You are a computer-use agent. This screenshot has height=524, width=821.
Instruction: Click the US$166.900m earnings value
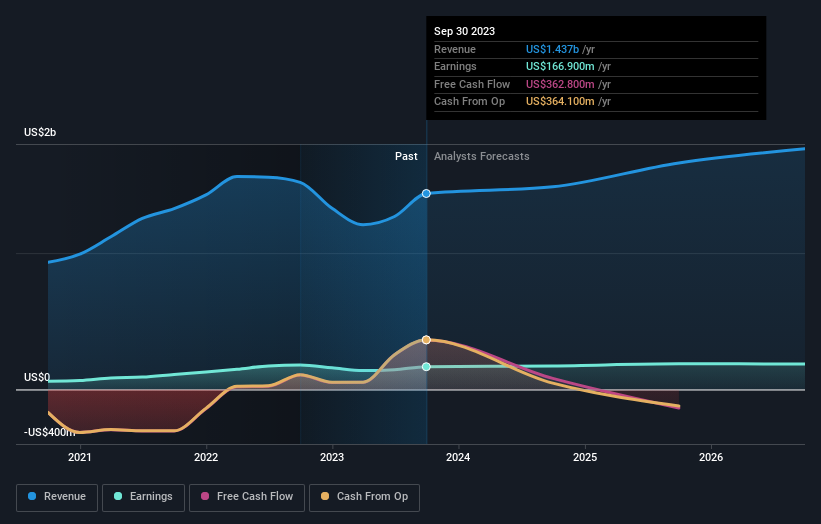[x=560, y=66]
